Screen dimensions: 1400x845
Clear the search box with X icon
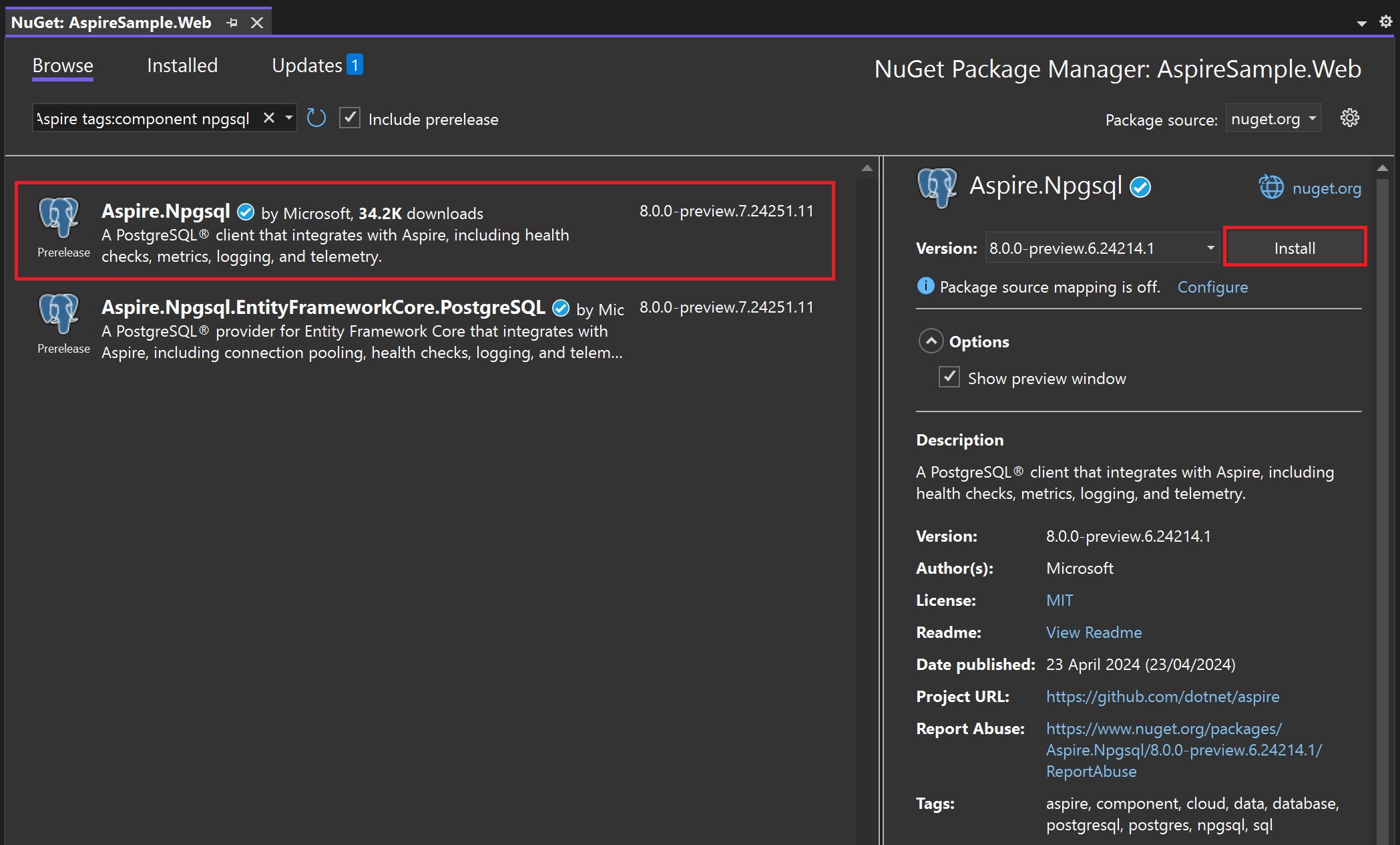[269, 118]
